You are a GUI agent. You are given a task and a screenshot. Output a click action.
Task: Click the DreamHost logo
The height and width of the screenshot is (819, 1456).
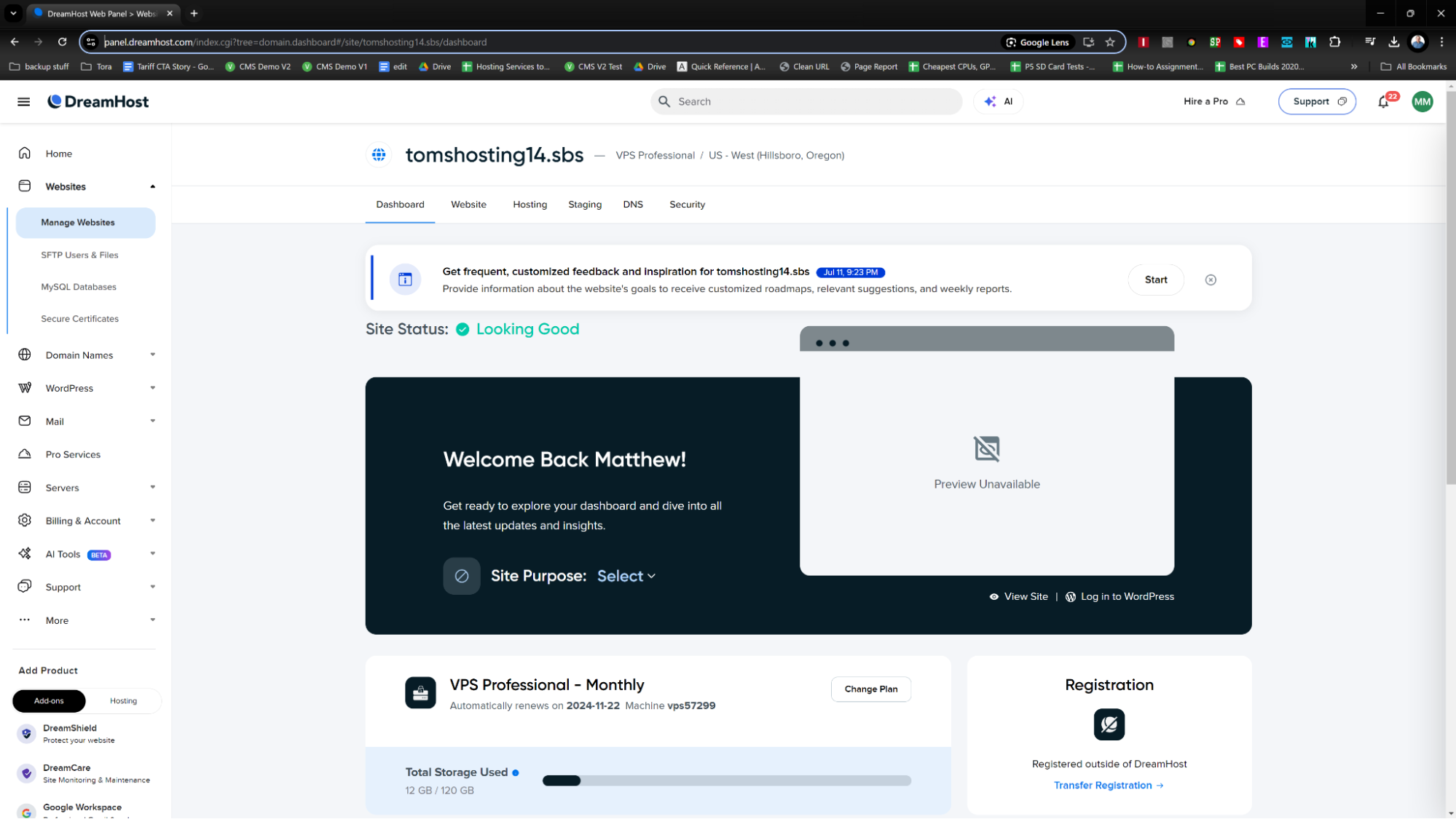[98, 102]
